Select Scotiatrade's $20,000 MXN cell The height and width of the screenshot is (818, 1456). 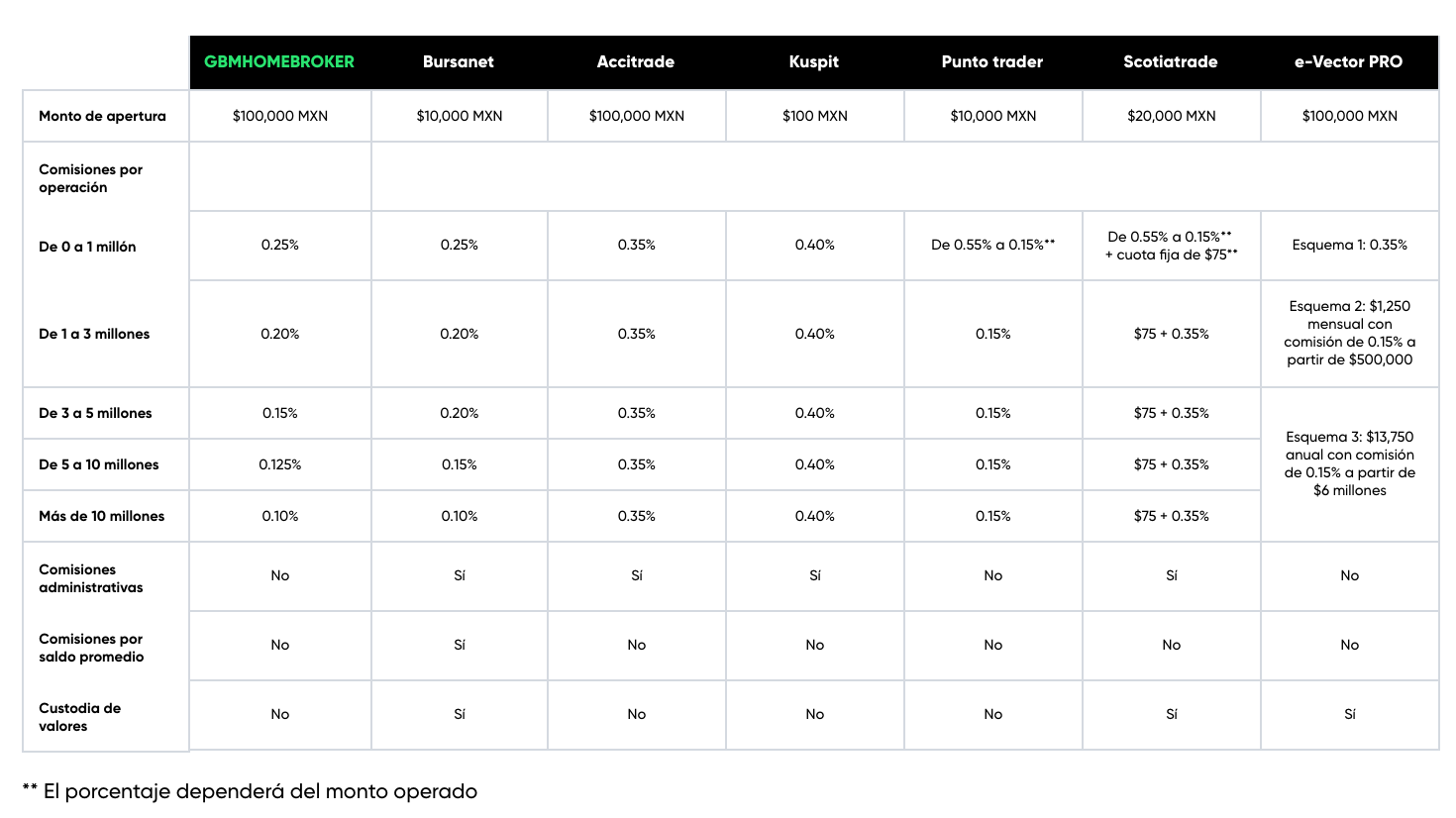1172,116
